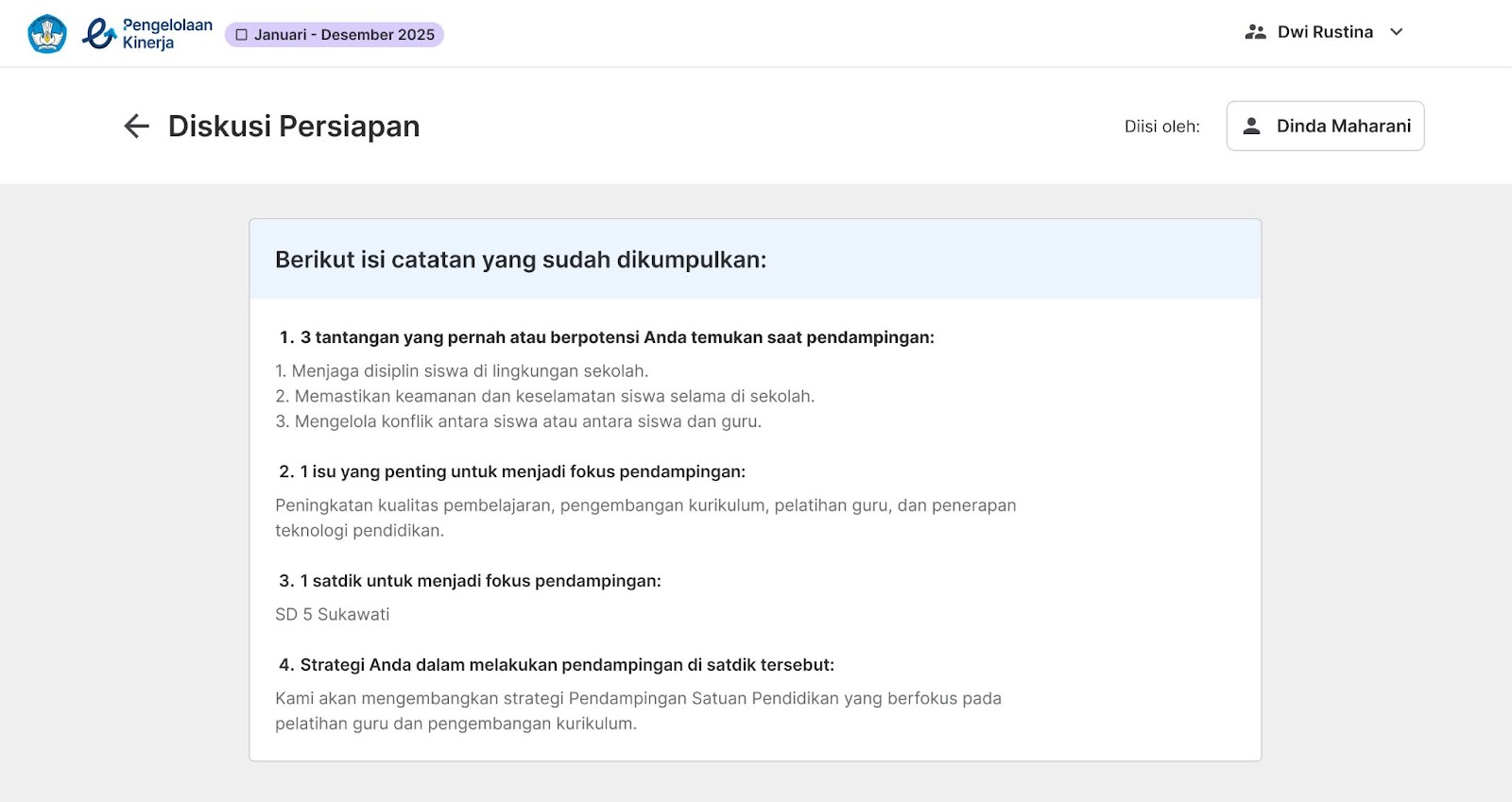Viewport: 1512px width, 802px height.
Task: Click the 'Diisi oleh:' label
Action: pos(1161,127)
